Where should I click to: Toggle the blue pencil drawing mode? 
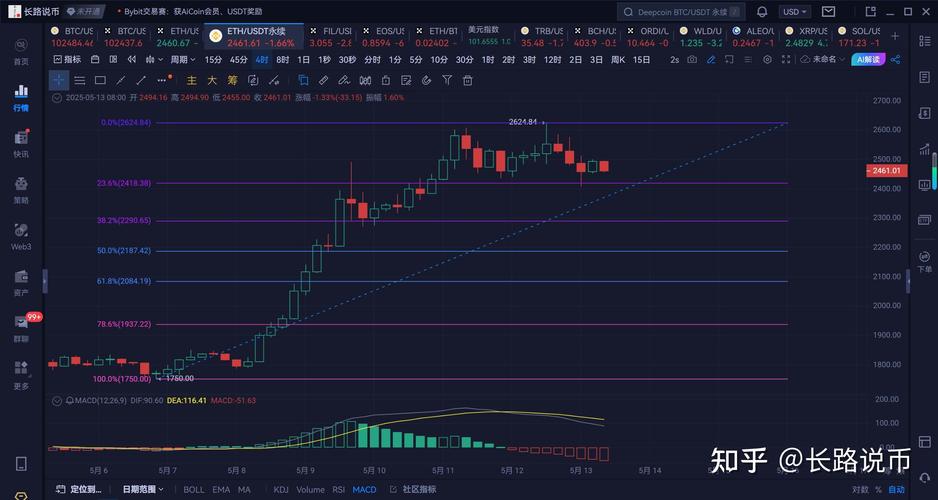coord(711,59)
